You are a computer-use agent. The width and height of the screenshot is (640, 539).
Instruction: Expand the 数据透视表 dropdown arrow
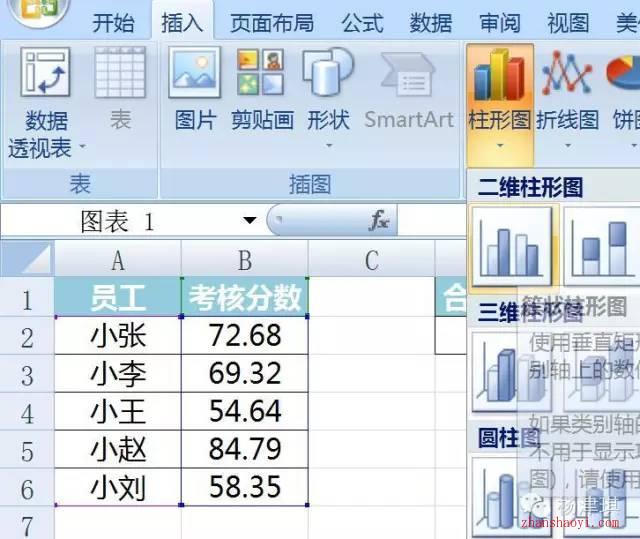82,146
